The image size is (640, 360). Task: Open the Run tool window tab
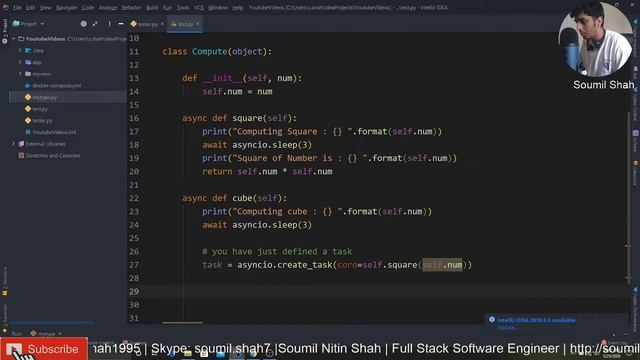[x=17, y=334]
